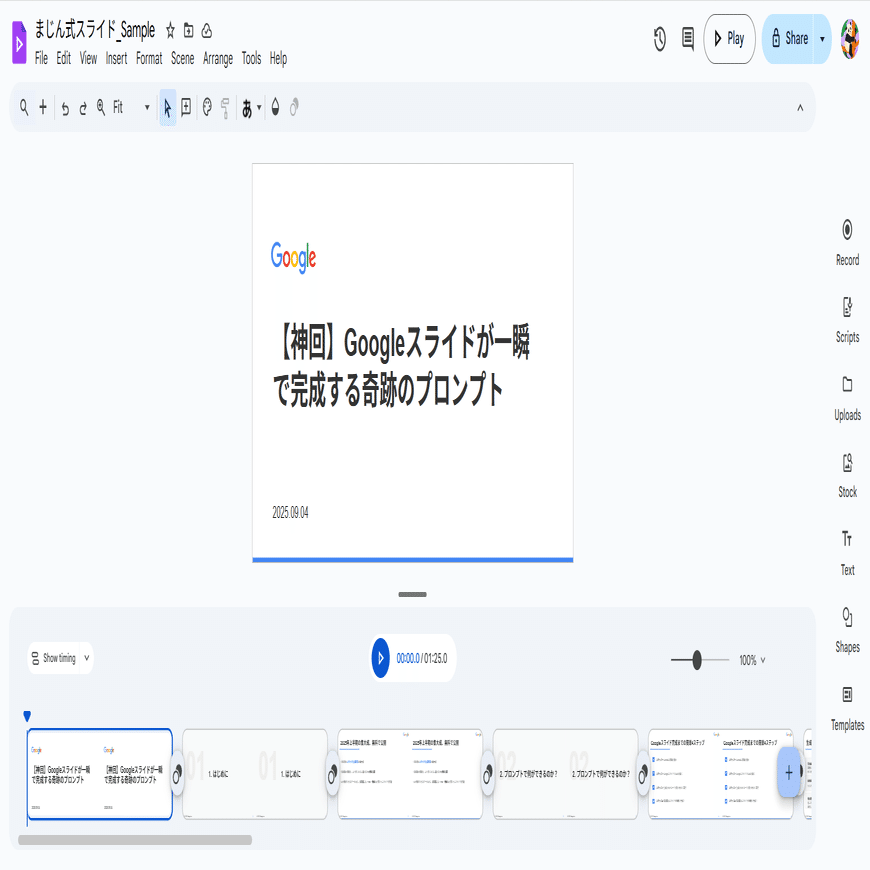This screenshot has height=870, width=870.
Task: Click transition icon before プロンプトで何ができるのか scene
Action: [x=488, y=774]
